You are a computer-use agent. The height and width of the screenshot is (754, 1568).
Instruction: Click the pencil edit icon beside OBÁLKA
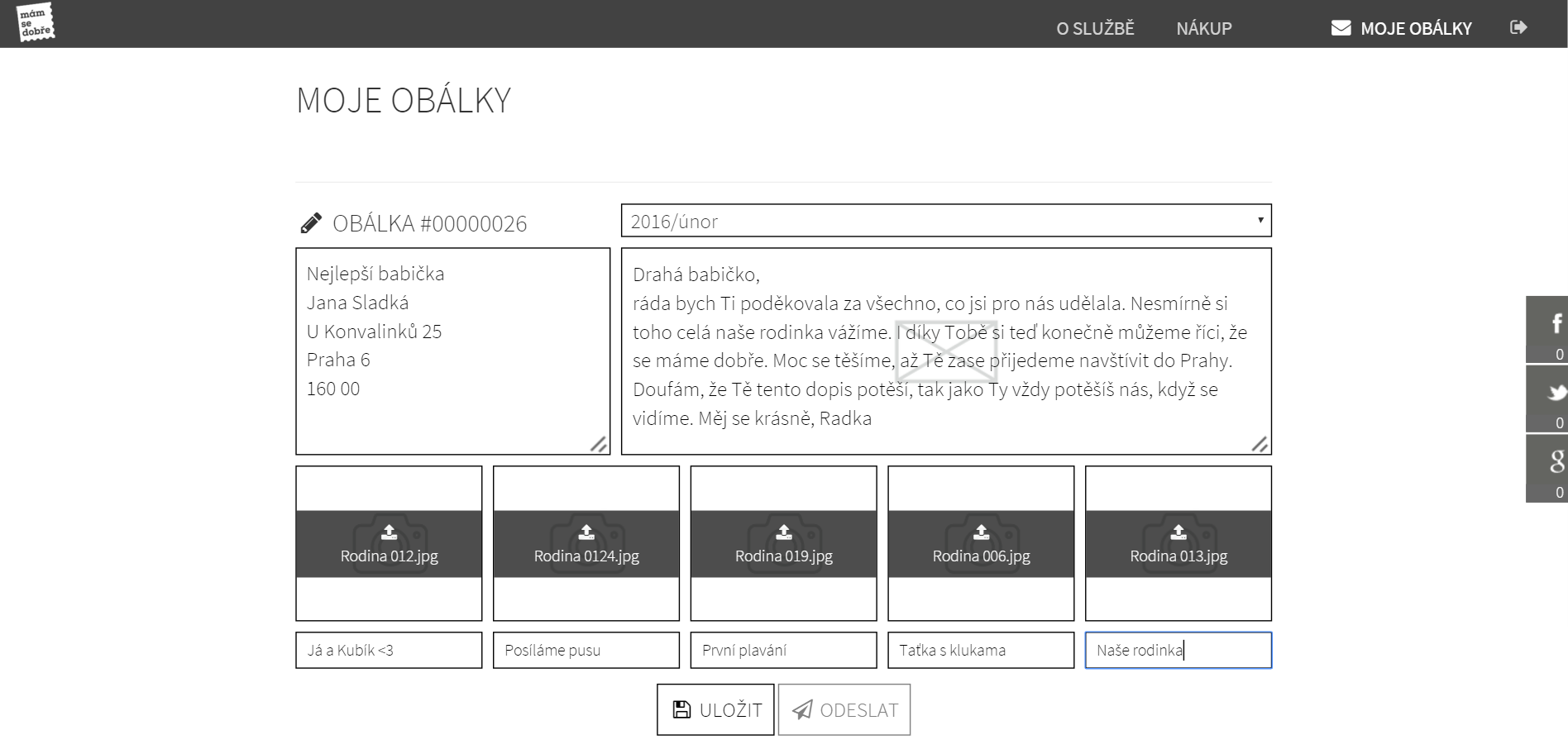[x=311, y=223]
